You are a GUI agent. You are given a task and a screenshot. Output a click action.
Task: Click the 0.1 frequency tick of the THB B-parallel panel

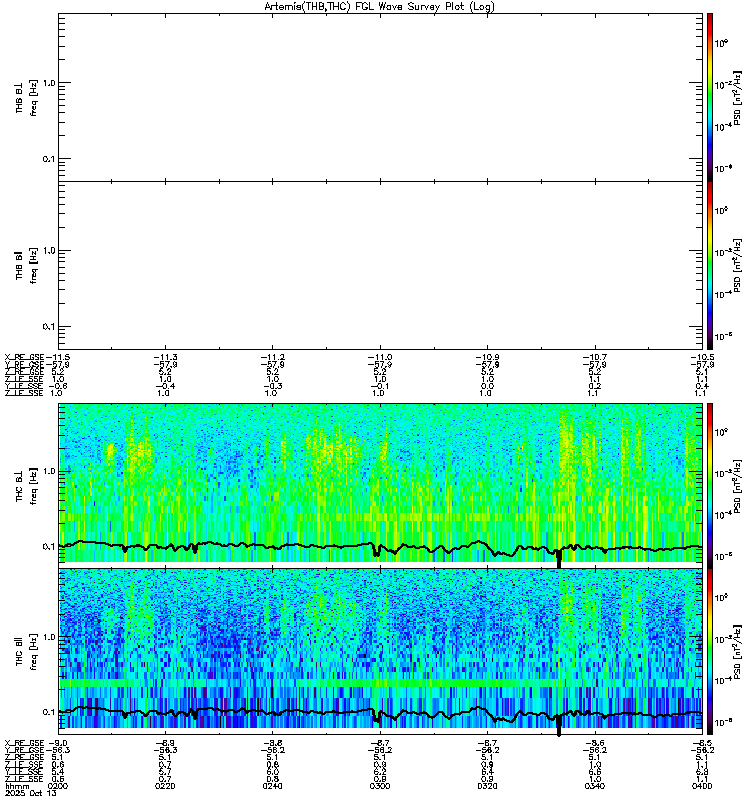(x=49, y=327)
